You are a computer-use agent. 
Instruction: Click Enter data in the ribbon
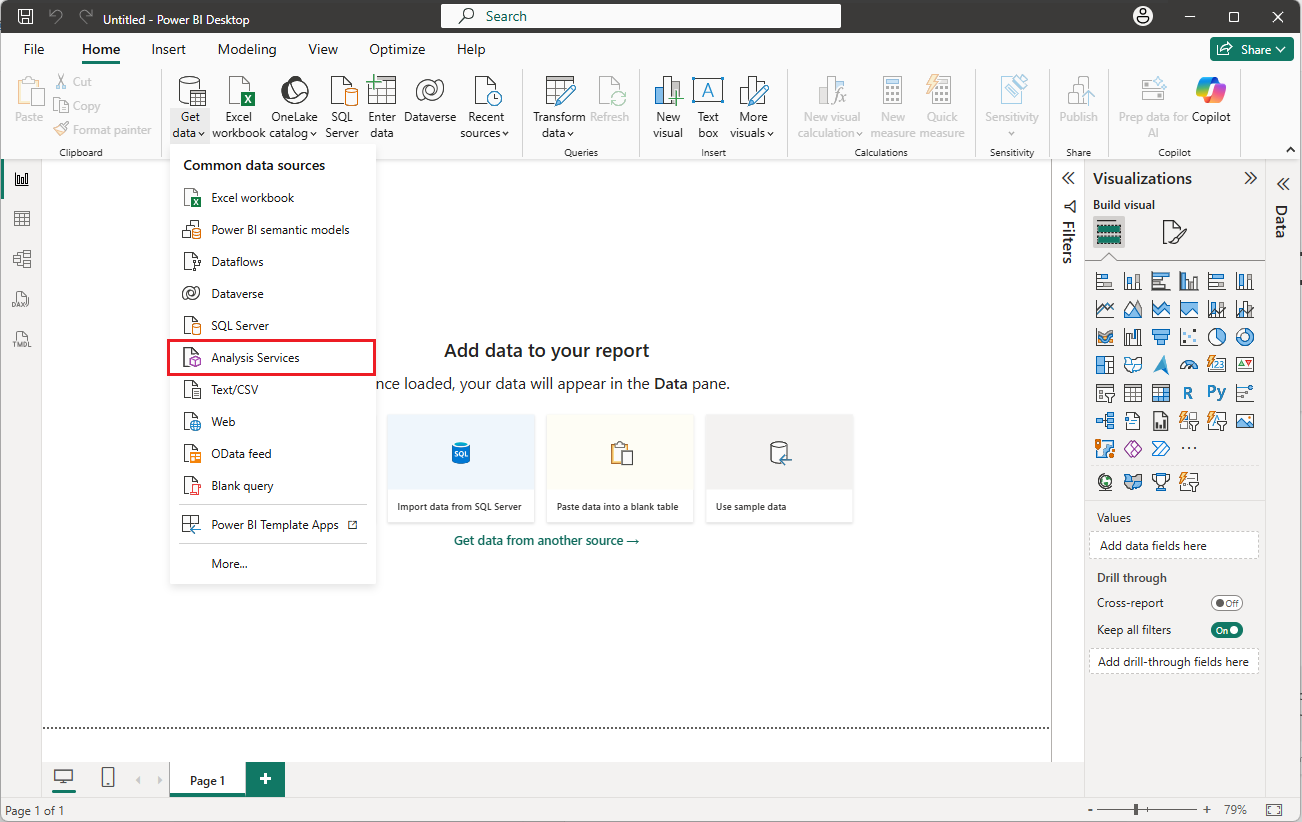[x=382, y=108]
